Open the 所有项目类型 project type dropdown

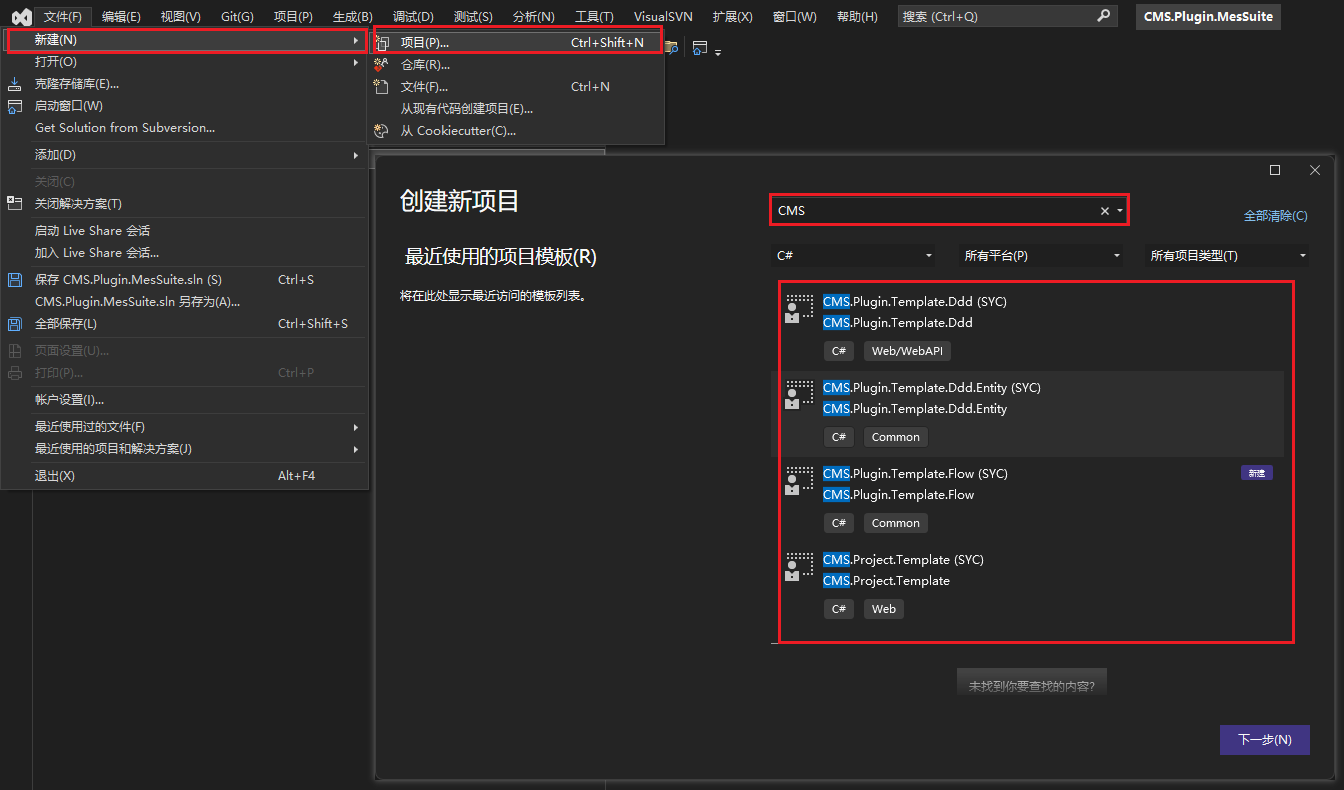coord(1227,256)
